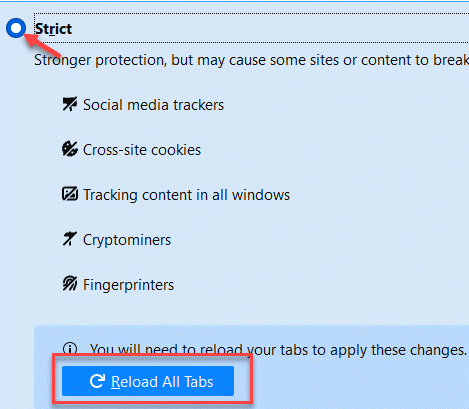Click Tracking content in all windows text

[x=186, y=195]
